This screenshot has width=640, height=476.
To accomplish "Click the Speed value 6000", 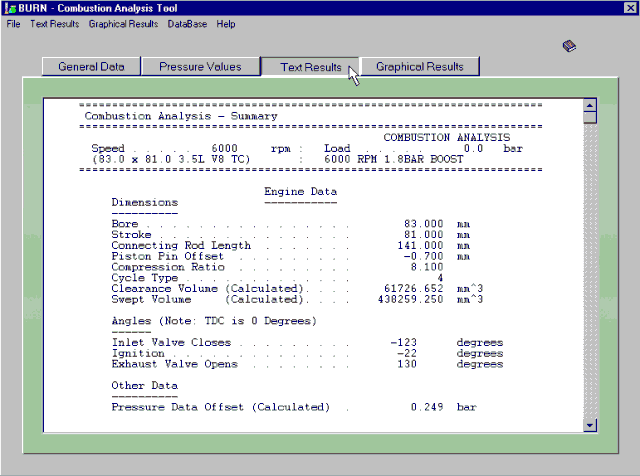I will pyautogui.click(x=224, y=148).
